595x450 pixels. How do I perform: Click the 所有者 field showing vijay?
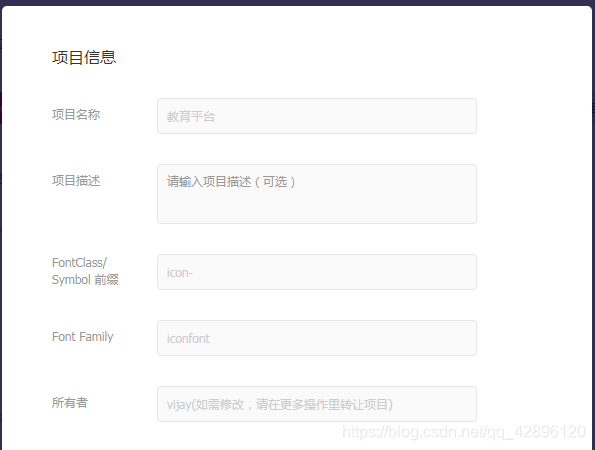[x=317, y=404]
